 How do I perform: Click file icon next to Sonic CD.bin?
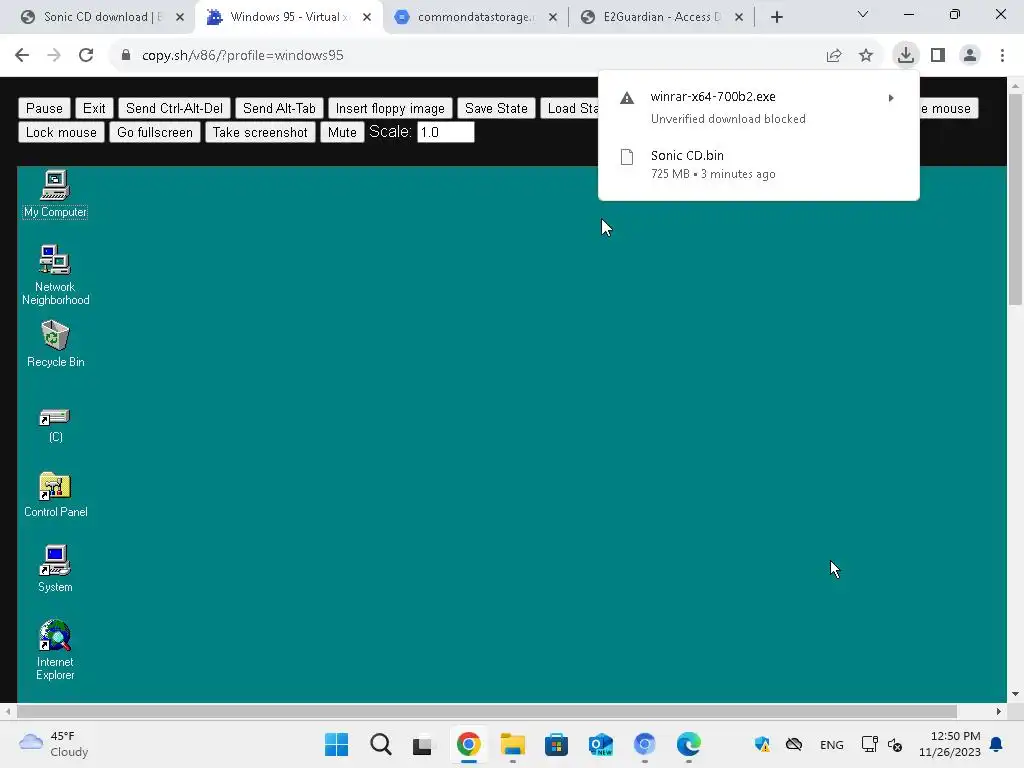(627, 157)
